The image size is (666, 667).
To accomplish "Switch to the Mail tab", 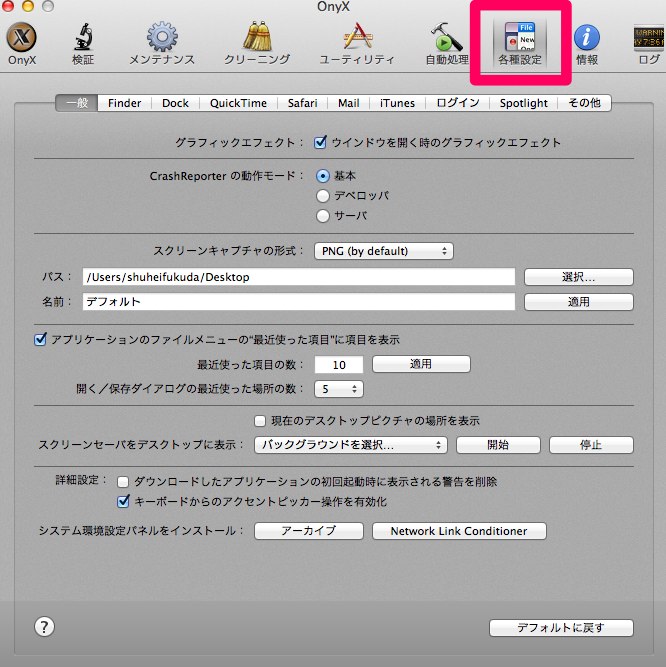I will click(349, 103).
